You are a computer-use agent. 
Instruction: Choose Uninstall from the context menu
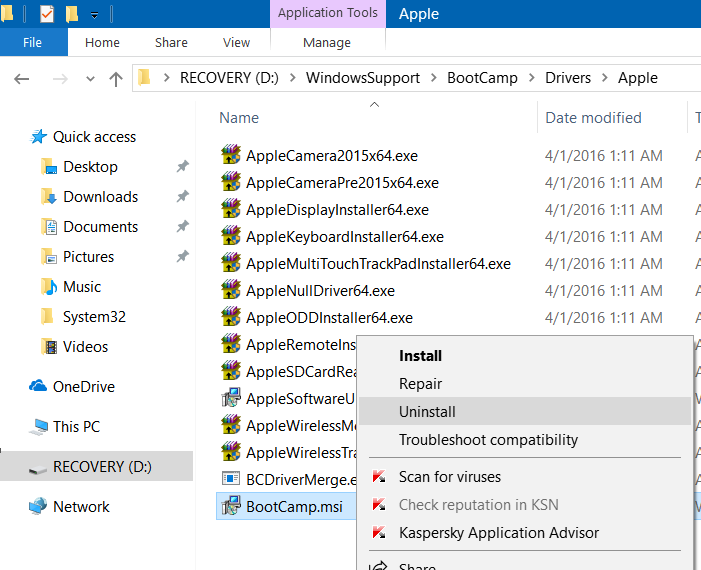click(427, 412)
